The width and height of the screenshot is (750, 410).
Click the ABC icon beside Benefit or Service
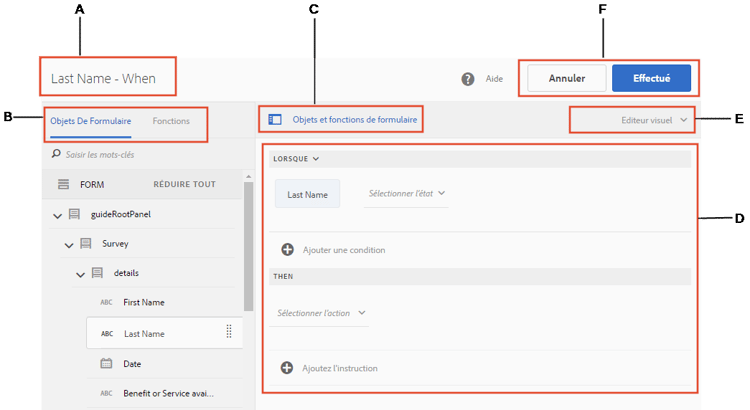click(x=106, y=393)
